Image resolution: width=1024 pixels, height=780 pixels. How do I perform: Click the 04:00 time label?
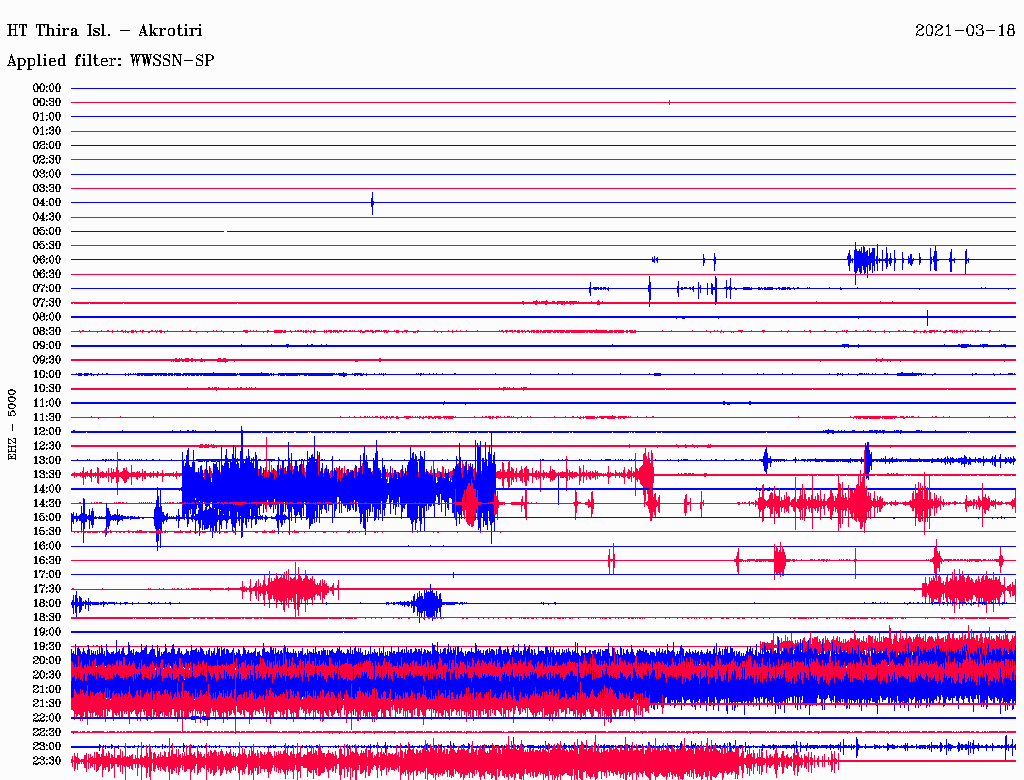click(47, 203)
